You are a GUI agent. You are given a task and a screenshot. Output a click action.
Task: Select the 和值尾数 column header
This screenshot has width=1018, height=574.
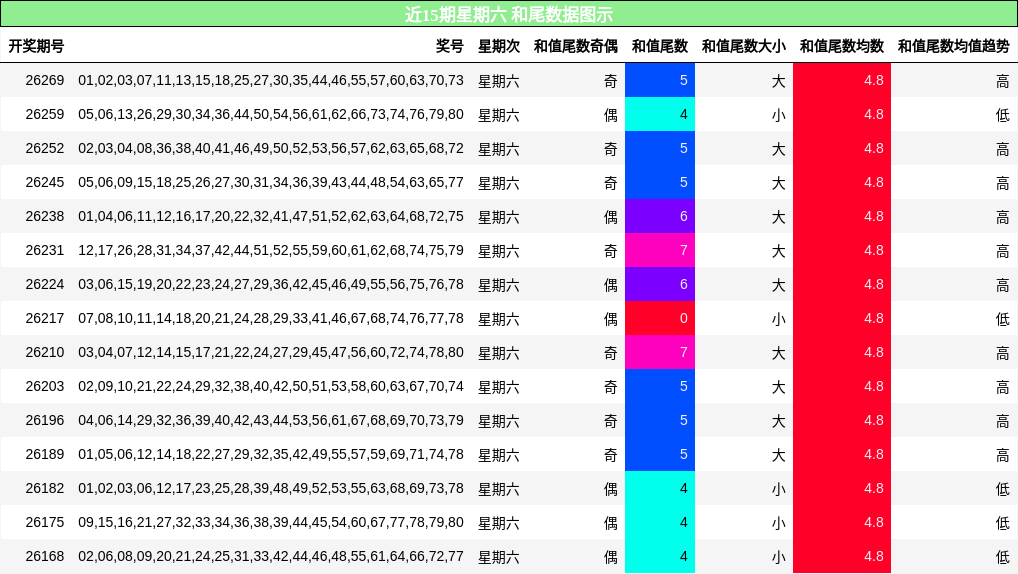coord(660,46)
